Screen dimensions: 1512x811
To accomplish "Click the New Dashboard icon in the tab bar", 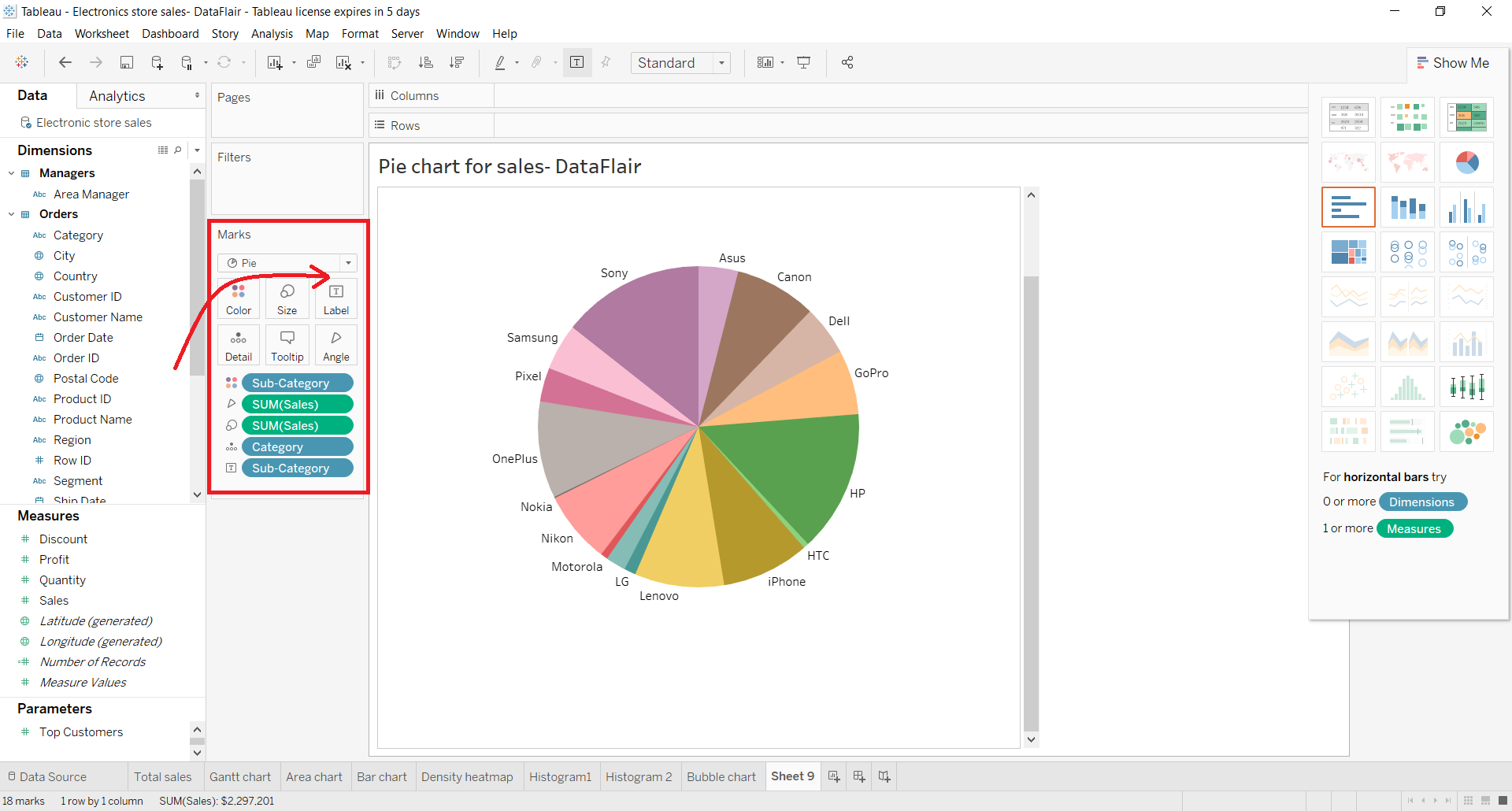I will point(859,776).
